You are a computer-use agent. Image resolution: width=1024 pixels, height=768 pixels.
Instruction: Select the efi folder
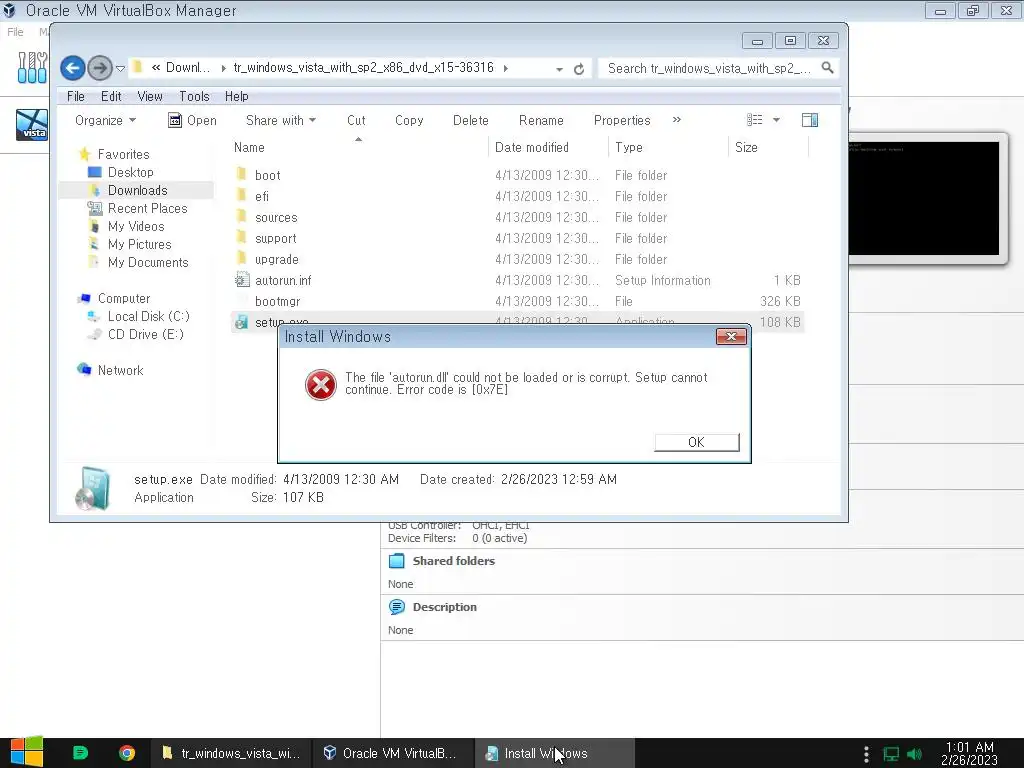pyautogui.click(x=261, y=196)
